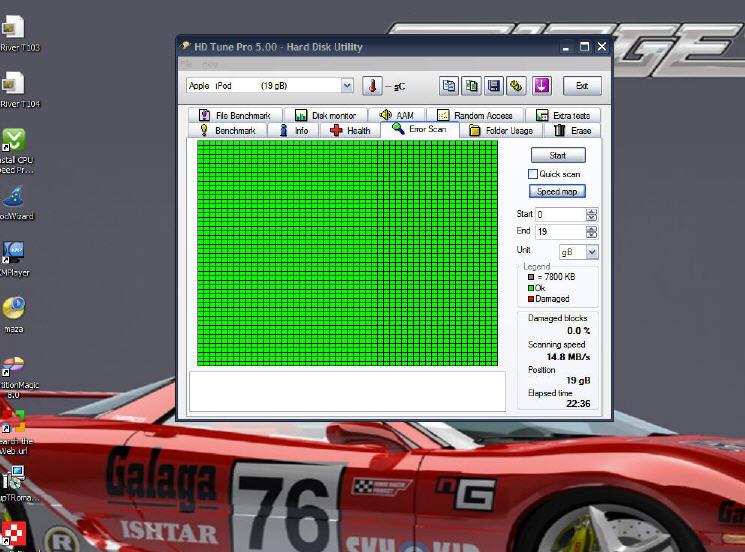The width and height of the screenshot is (745, 552).
Task: Click the 19 gB position value
Action: point(578,380)
